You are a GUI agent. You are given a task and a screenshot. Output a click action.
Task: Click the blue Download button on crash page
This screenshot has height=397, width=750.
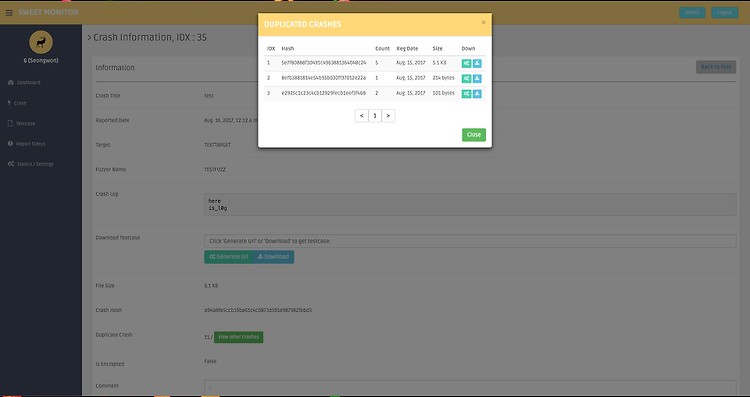pos(274,257)
